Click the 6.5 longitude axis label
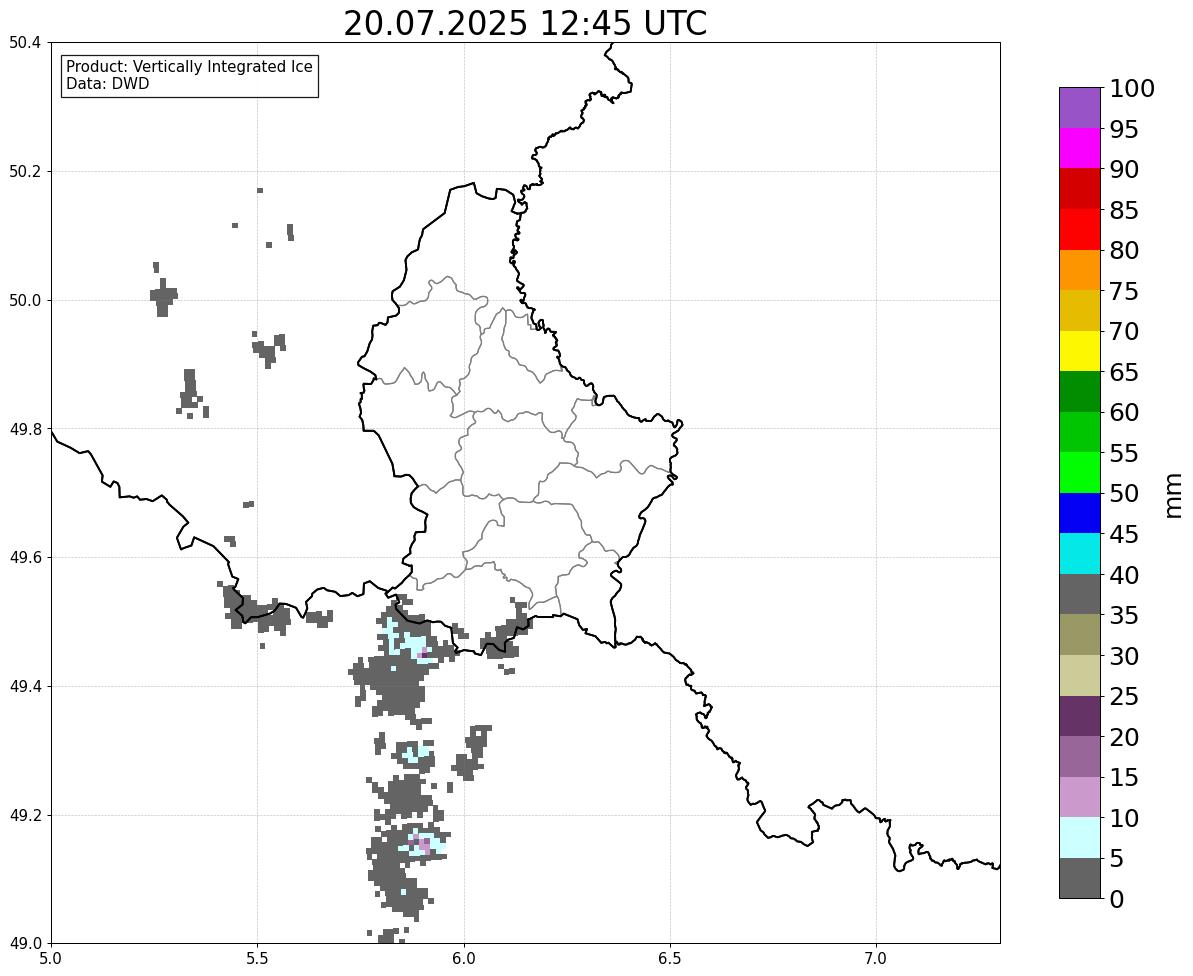 pyautogui.click(x=670, y=959)
